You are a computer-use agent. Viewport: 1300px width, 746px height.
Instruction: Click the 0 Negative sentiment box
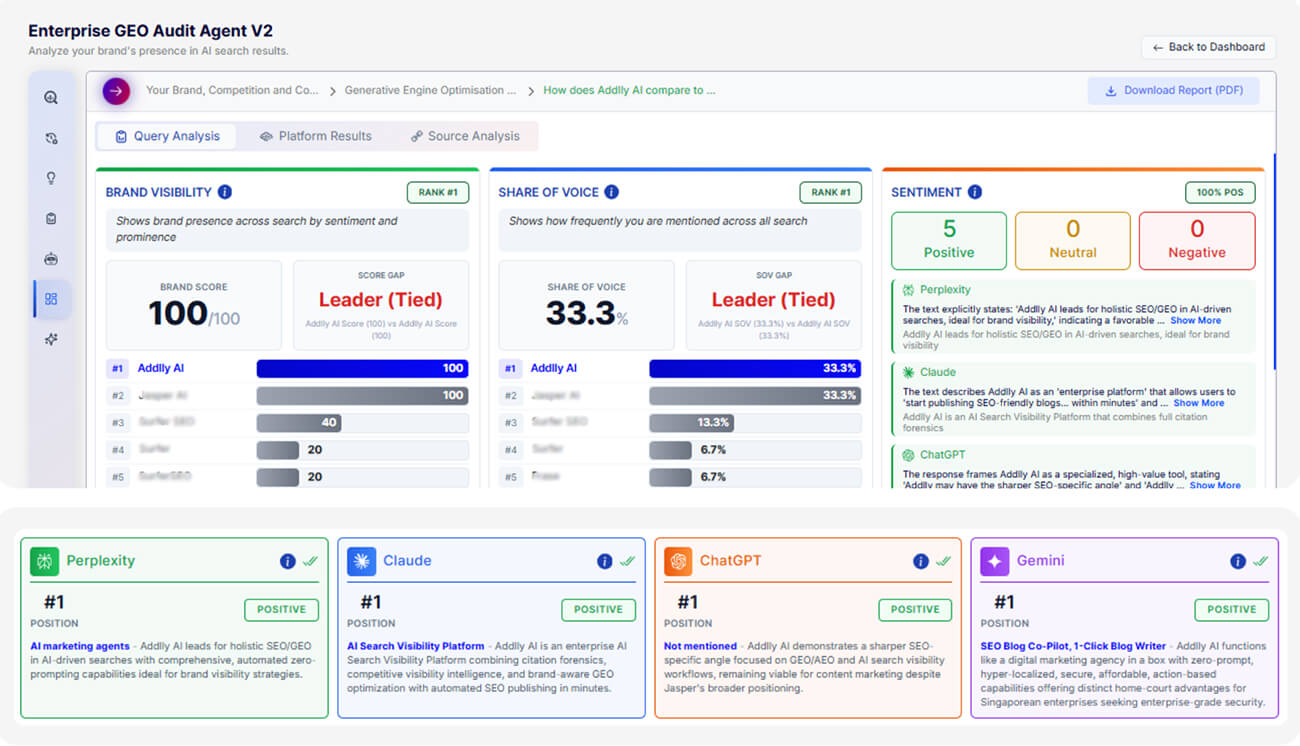[x=1197, y=241]
